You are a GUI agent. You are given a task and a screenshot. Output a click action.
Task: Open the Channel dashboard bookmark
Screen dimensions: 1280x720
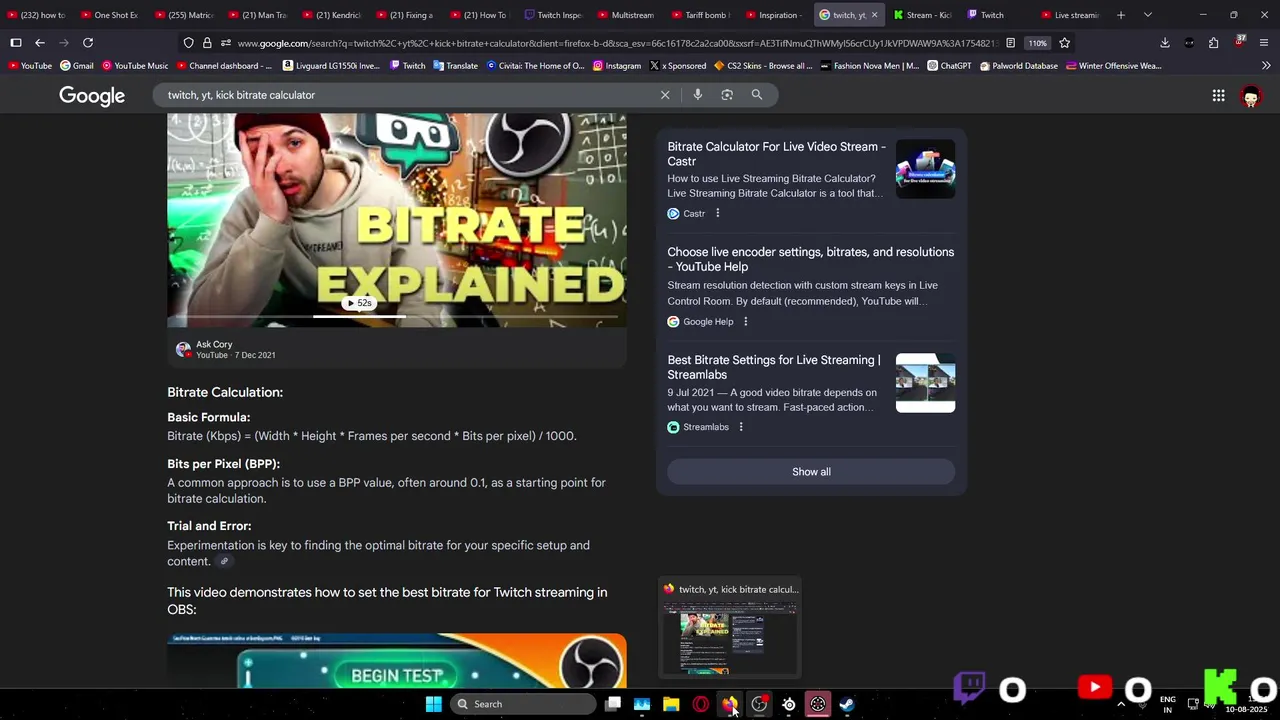click(x=224, y=66)
